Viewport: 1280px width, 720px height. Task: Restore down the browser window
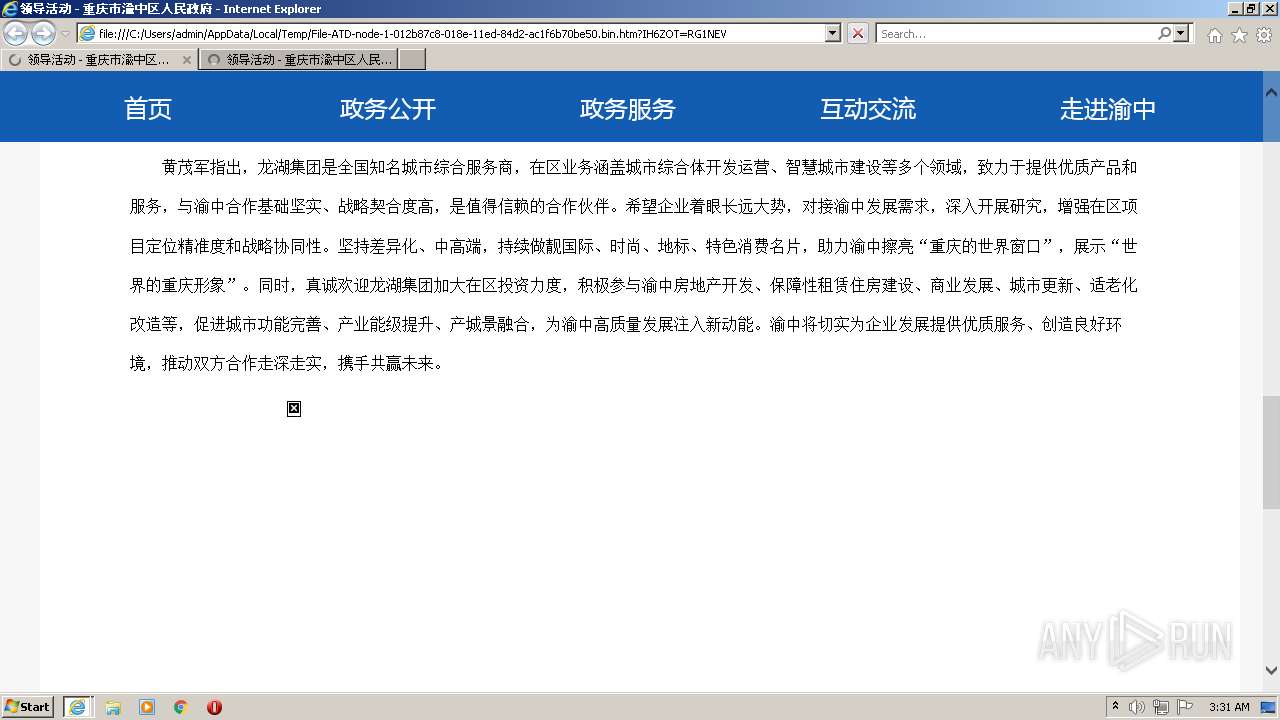coord(1250,8)
